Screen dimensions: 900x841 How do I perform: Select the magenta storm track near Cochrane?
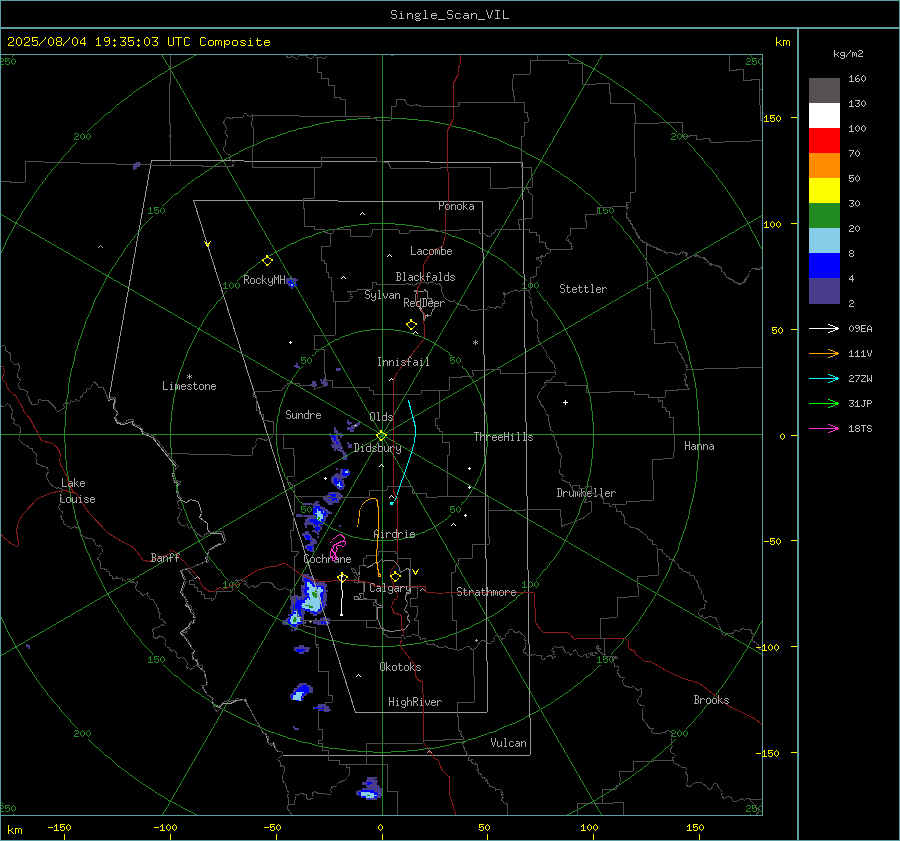(338, 546)
